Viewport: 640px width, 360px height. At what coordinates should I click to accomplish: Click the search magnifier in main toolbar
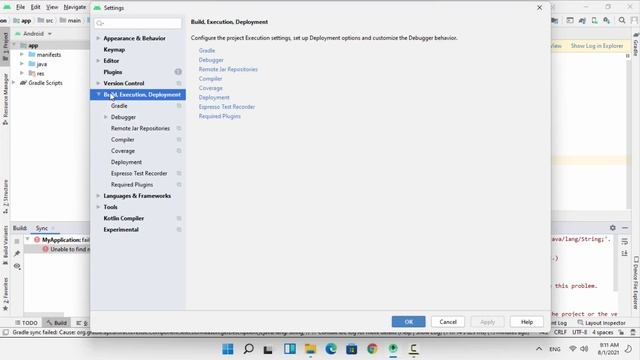pos(622,20)
